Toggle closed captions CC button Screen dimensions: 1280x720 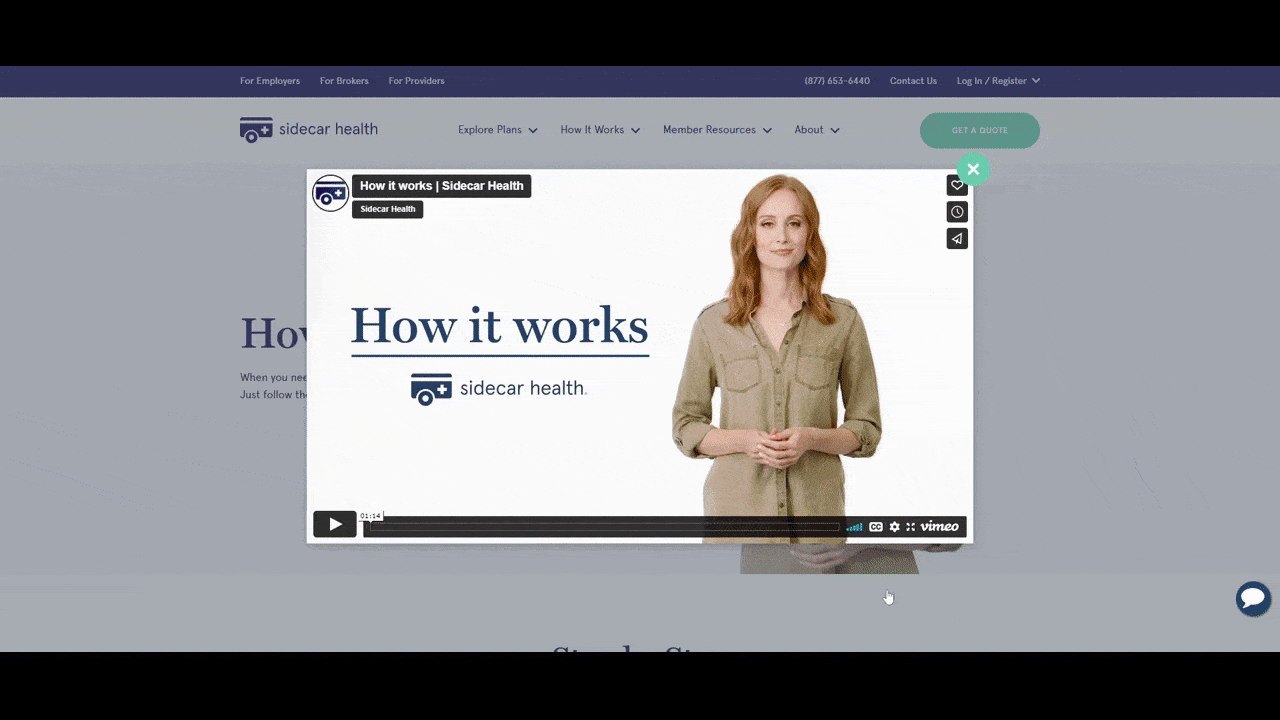click(876, 527)
